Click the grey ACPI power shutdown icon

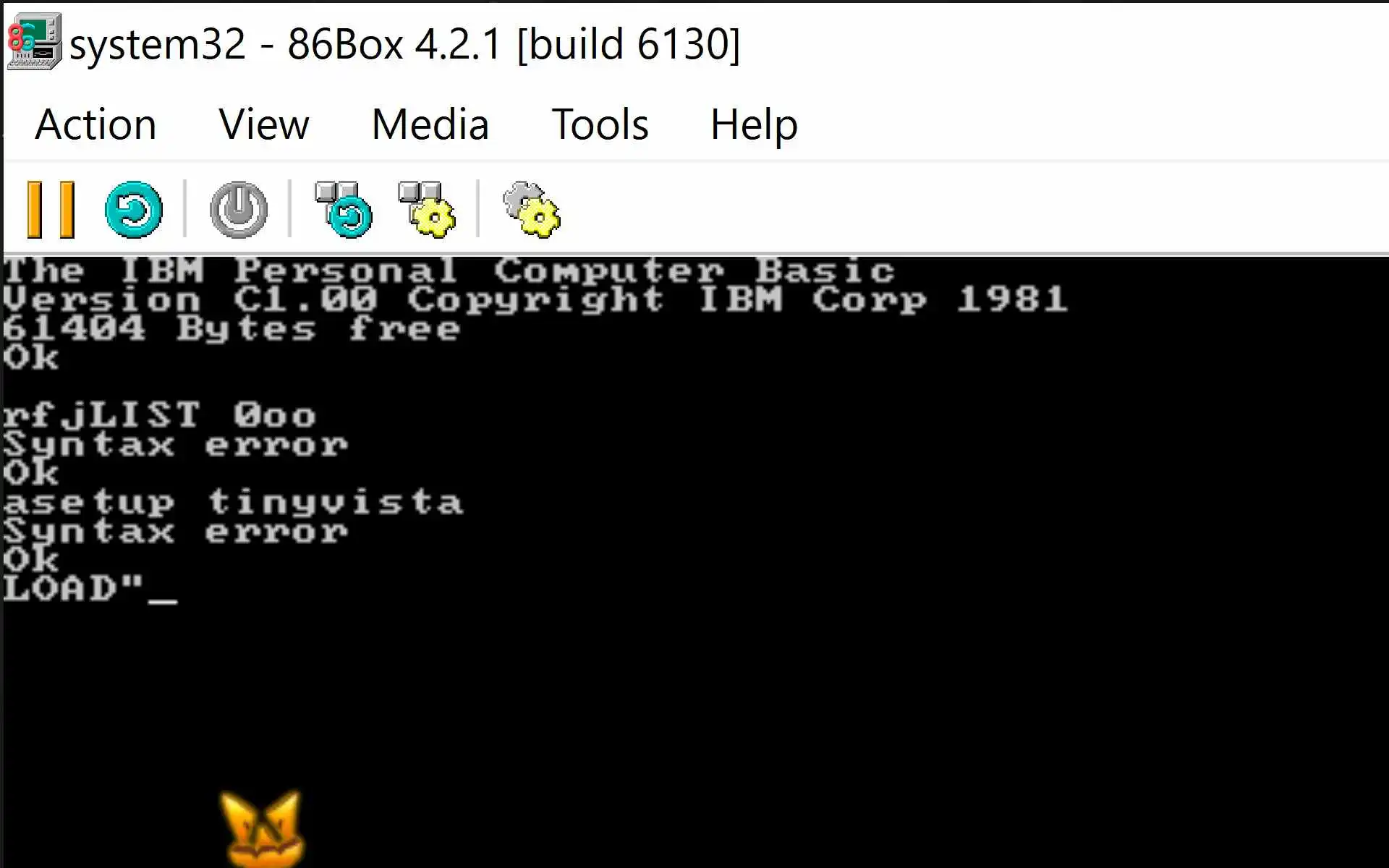coord(239,210)
